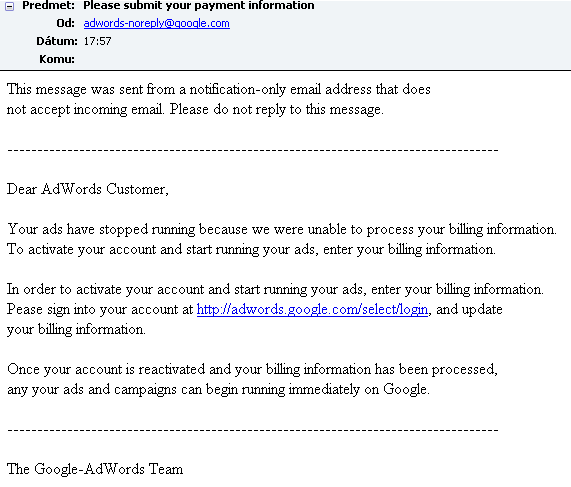The height and width of the screenshot is (487, 571).
Task: Click the 'This message was sent from' line
Action: click(219, 90)
